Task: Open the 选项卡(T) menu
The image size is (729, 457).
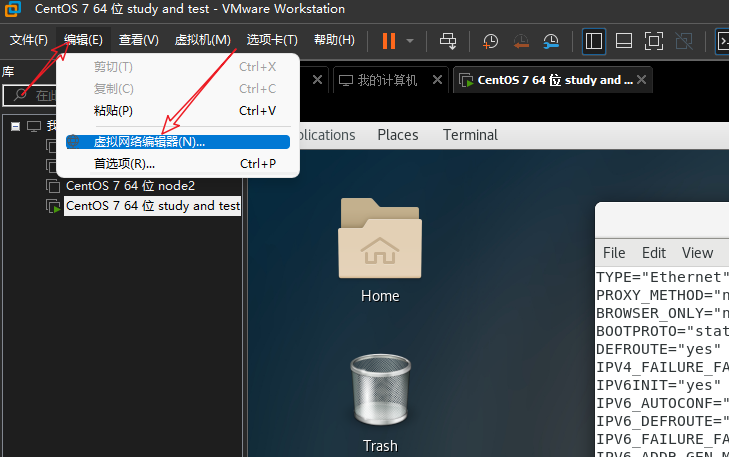Action: click(272, 40)
